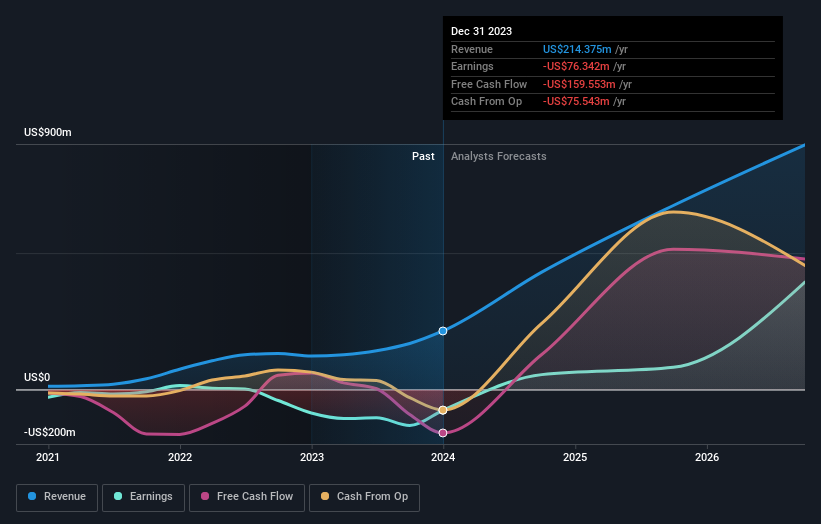Toggle the Earnings legend button
The width and height of the screenshot is (821, 524).
pyautogui.click(x=143, y=497)
